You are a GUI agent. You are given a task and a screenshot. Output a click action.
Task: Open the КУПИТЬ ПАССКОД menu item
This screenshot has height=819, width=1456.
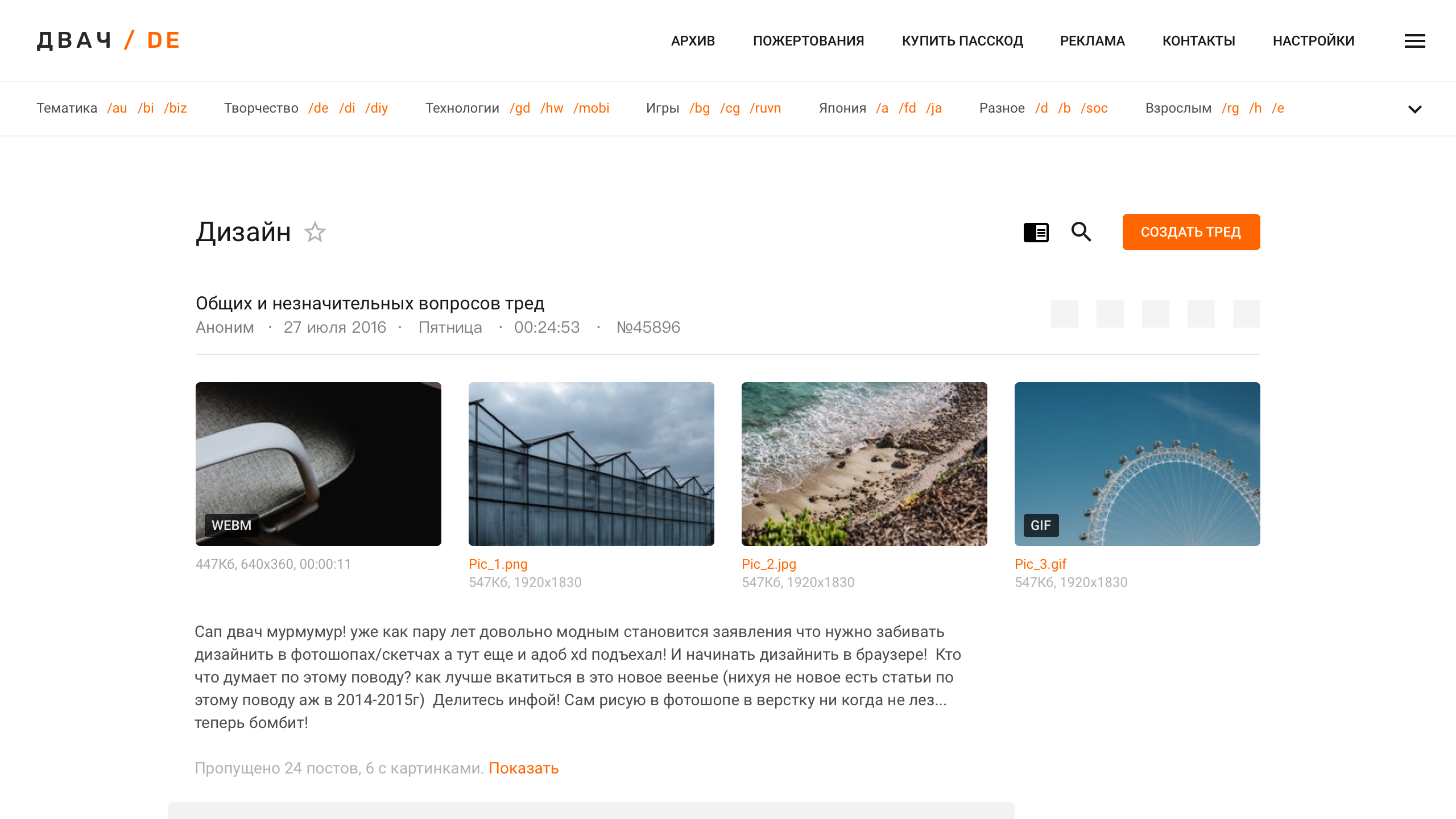[x=962, y=41]
